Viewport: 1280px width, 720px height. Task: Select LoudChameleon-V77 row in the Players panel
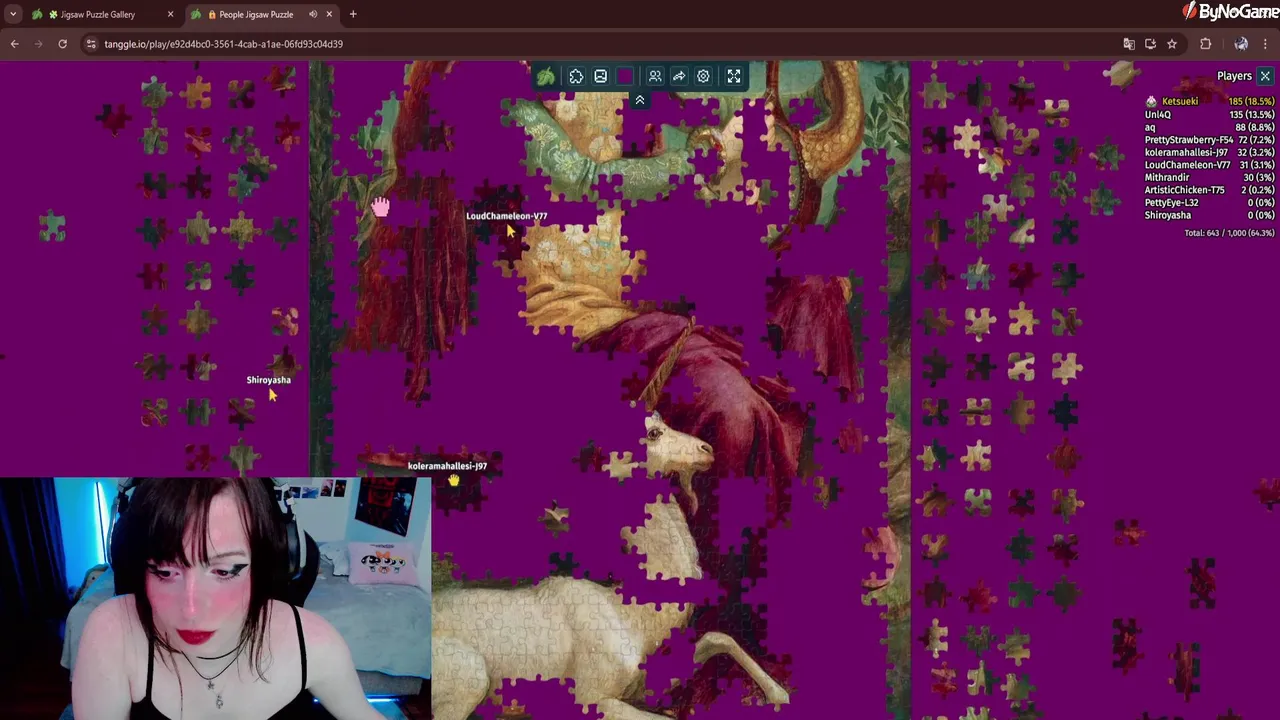pos(1209,165)
